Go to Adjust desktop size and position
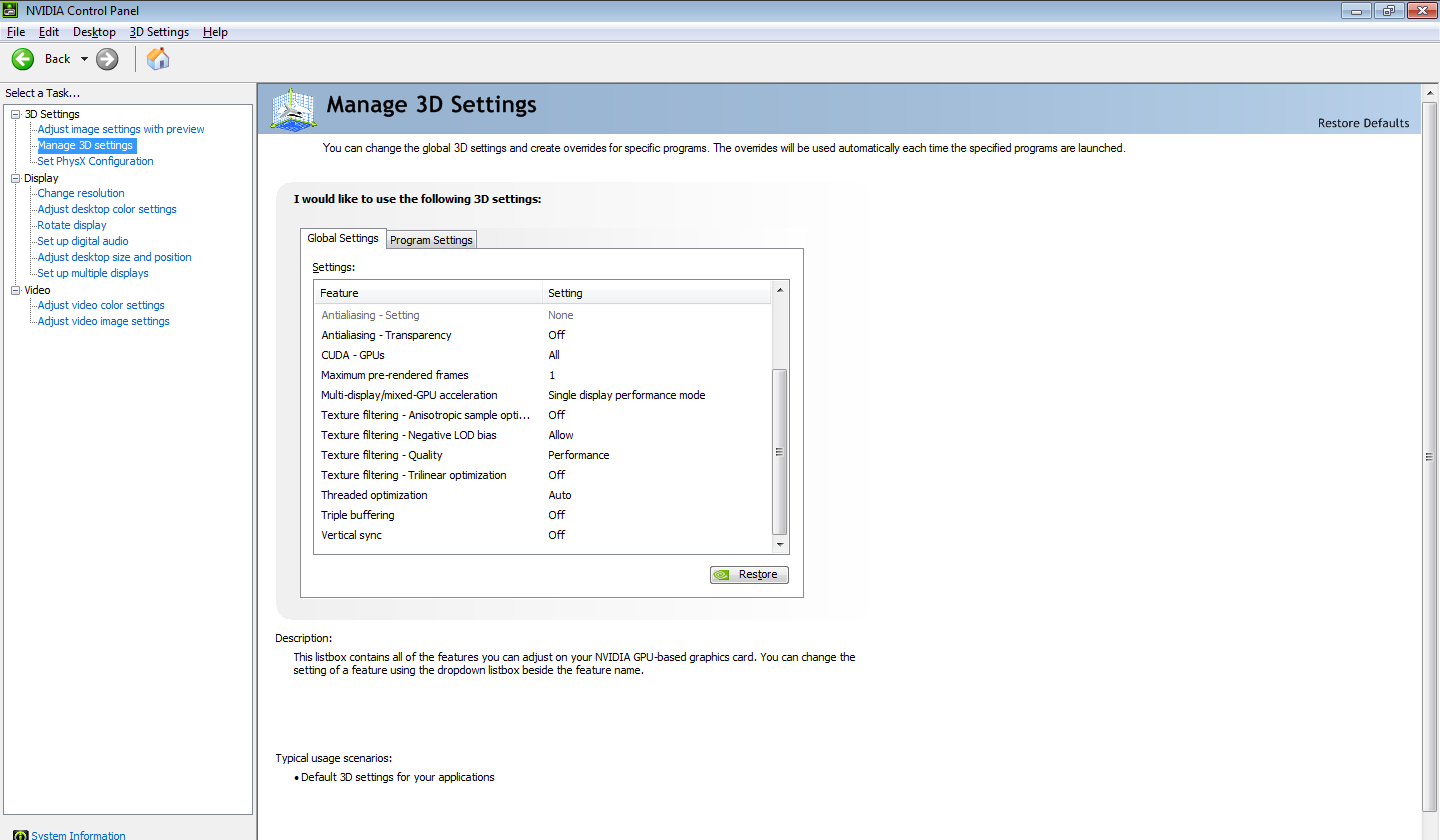Viewport: 1440px width, 840px height. pos(114,257)
